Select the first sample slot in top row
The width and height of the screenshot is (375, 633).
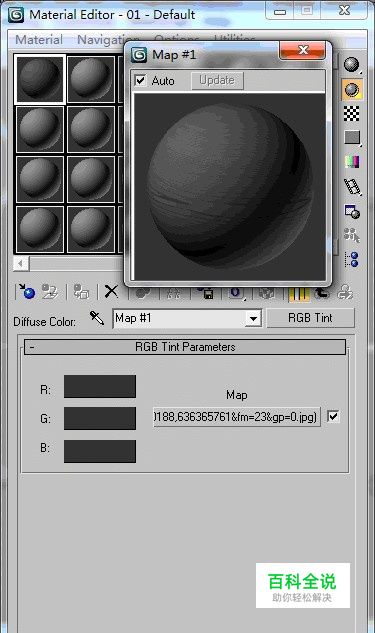tap(40, 79)
